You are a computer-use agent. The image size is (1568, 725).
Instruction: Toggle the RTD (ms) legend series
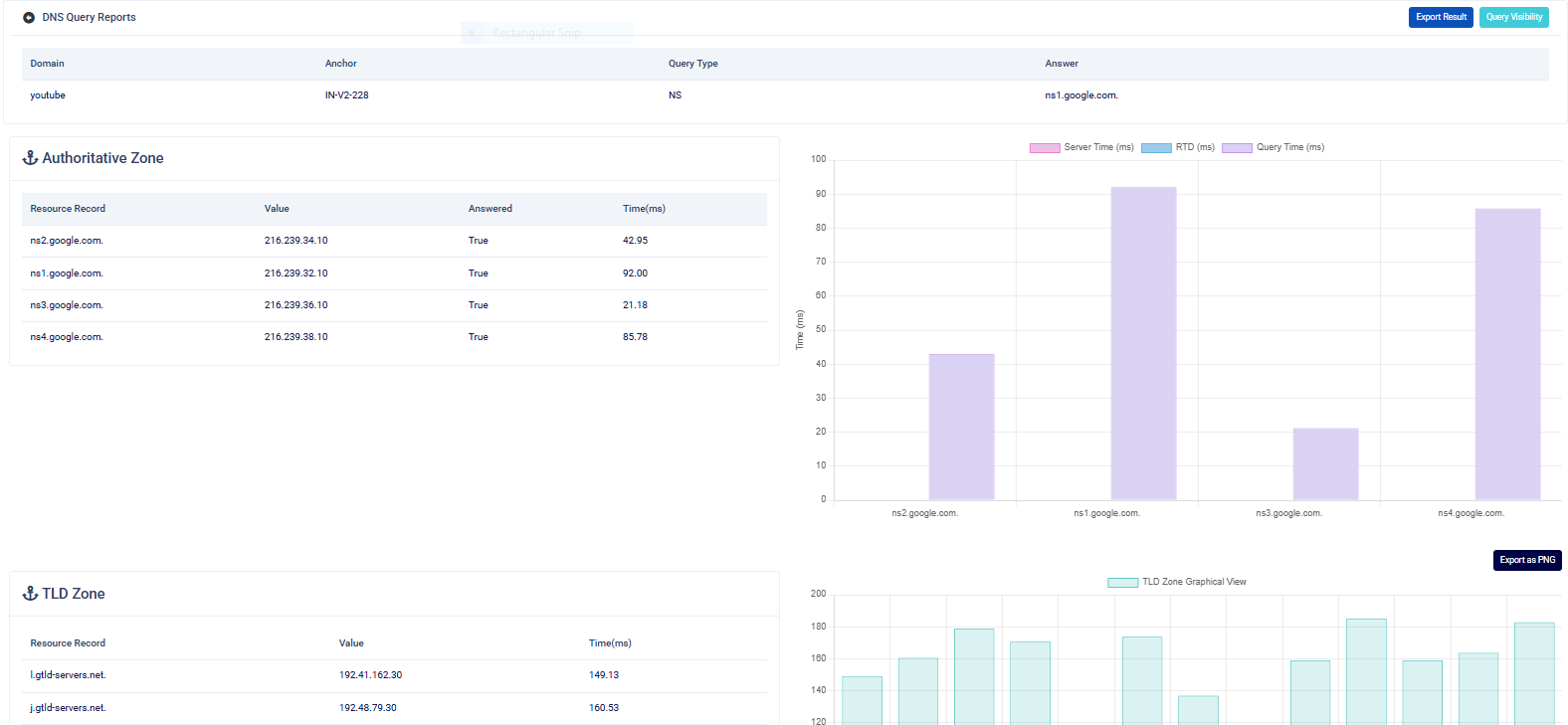[1178, 147]
